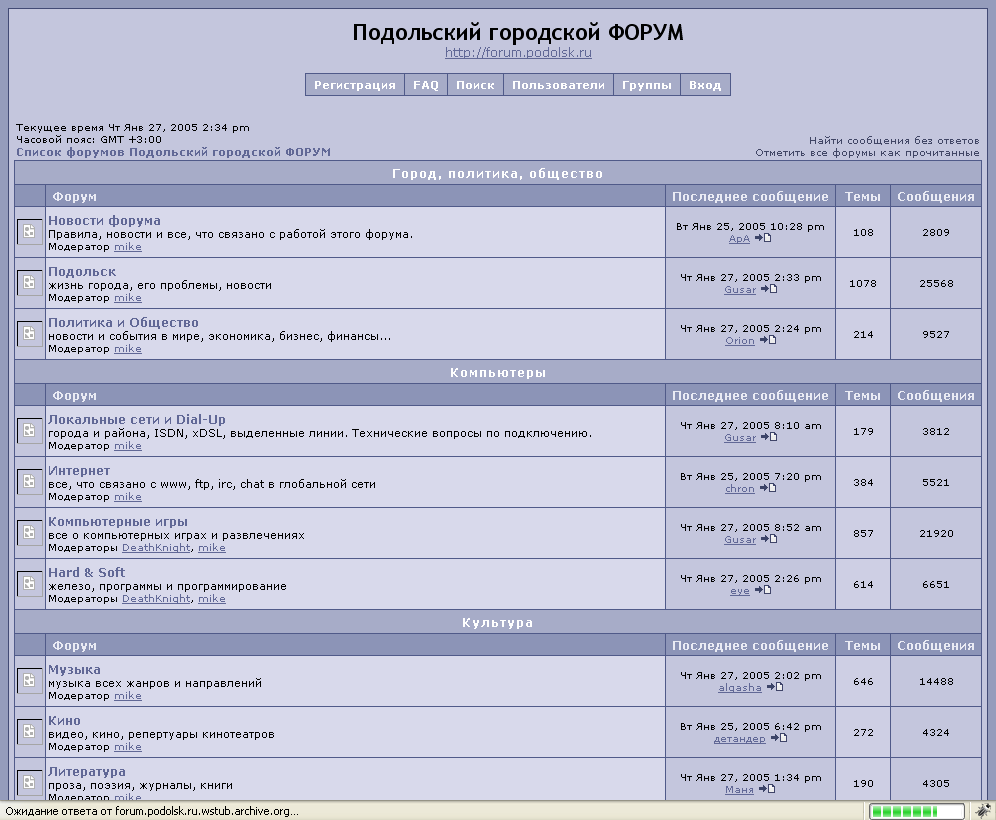Click the page loading progress bar

coord(916,811)
